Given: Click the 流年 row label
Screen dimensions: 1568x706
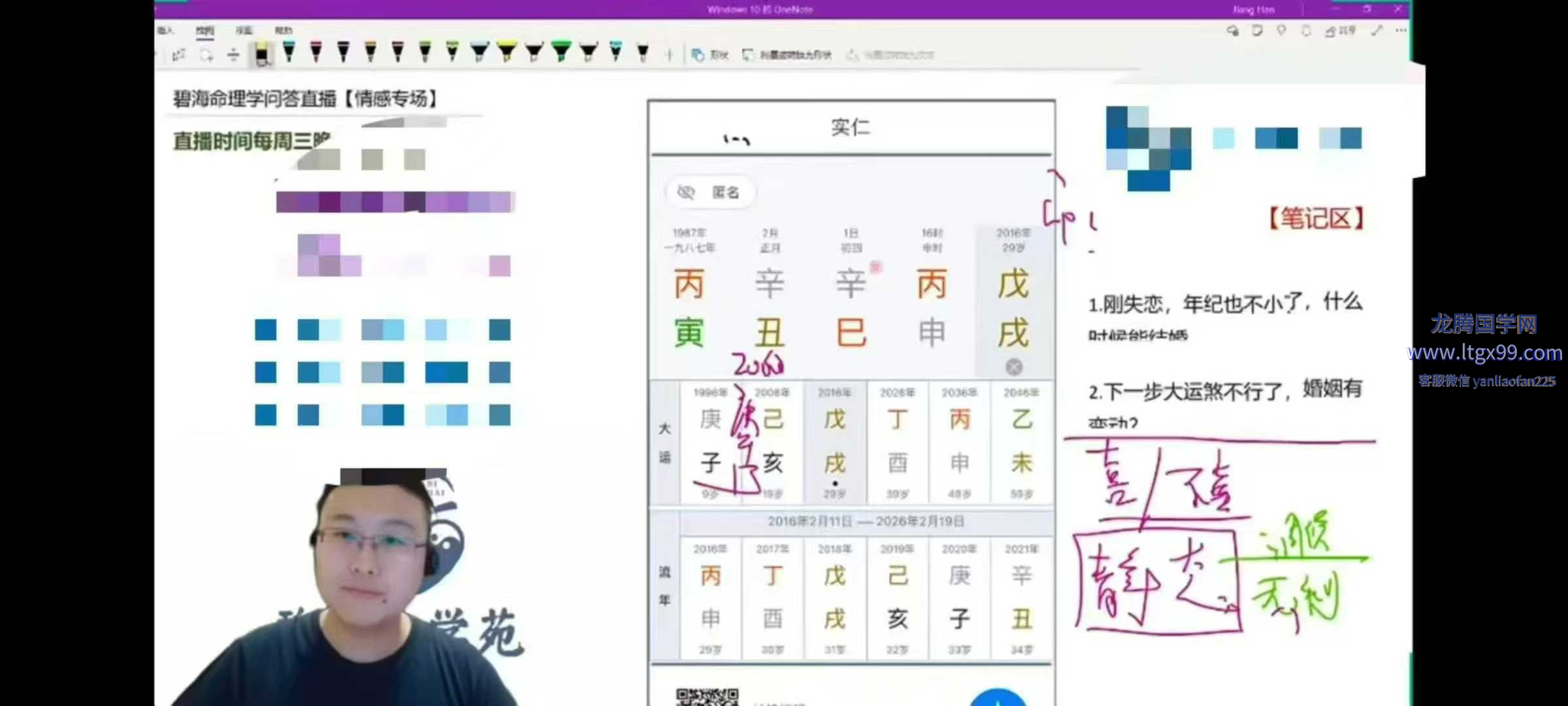Looking at the screenshot, I should click(664, 586).
